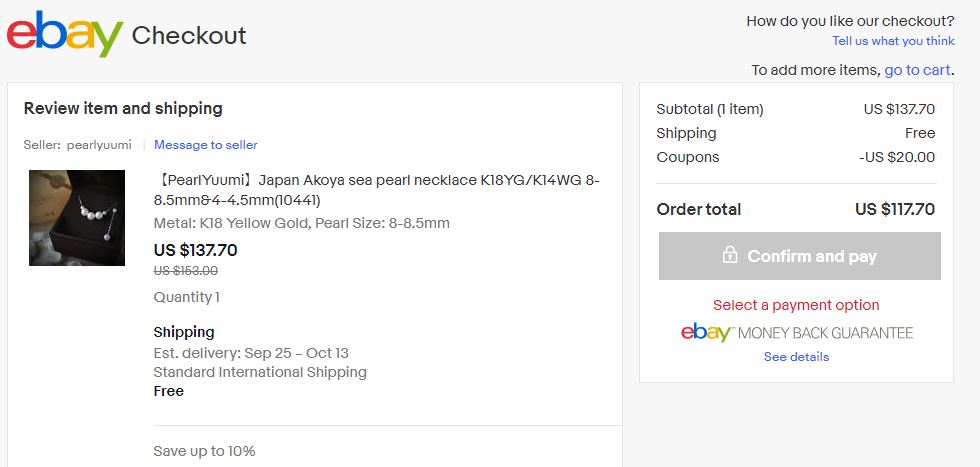Screen dimensions: 980x467
Task: Click the eBay Money Back Guarantee logo
Action: pos(797,333)
